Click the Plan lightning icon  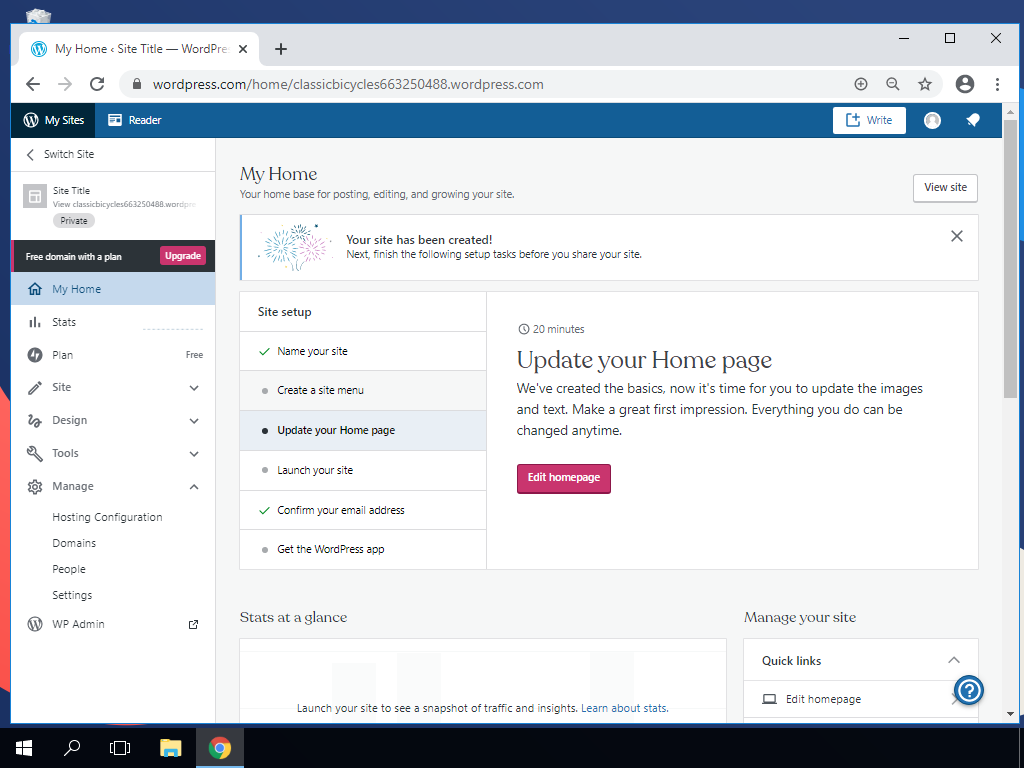[35, 355]
